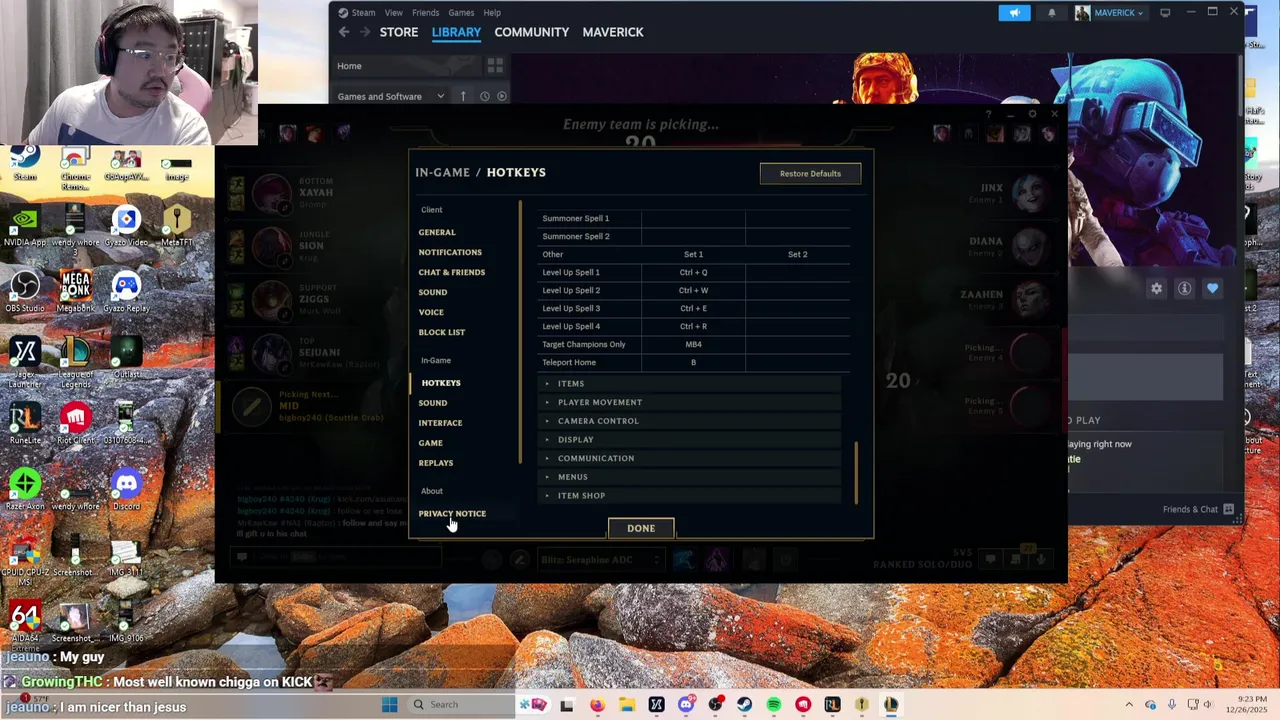The width and height of the screenshot is (1280, 720).
Task: Open AIDA64 Extreme desktop icon
Action: pyautogui.click(x=25, y=622)
